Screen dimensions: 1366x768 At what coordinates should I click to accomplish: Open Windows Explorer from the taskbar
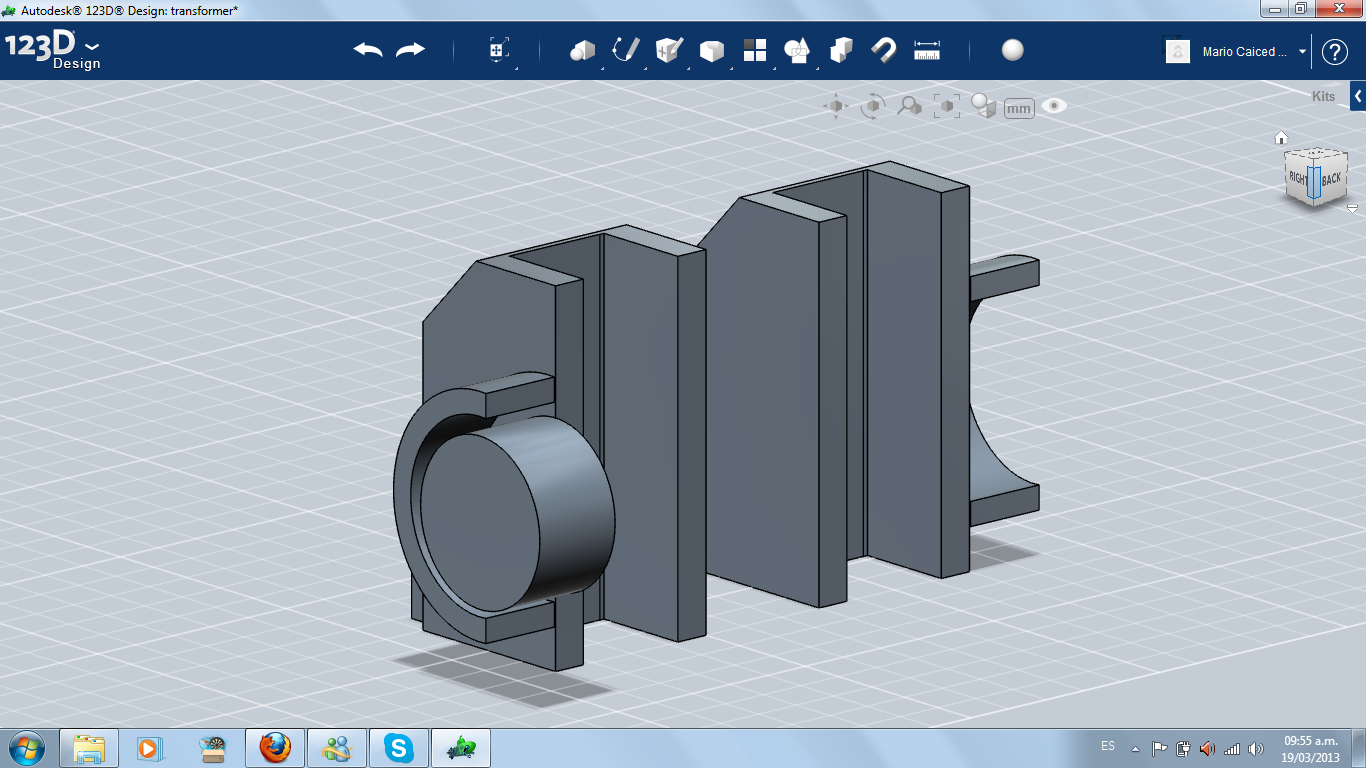89,748
